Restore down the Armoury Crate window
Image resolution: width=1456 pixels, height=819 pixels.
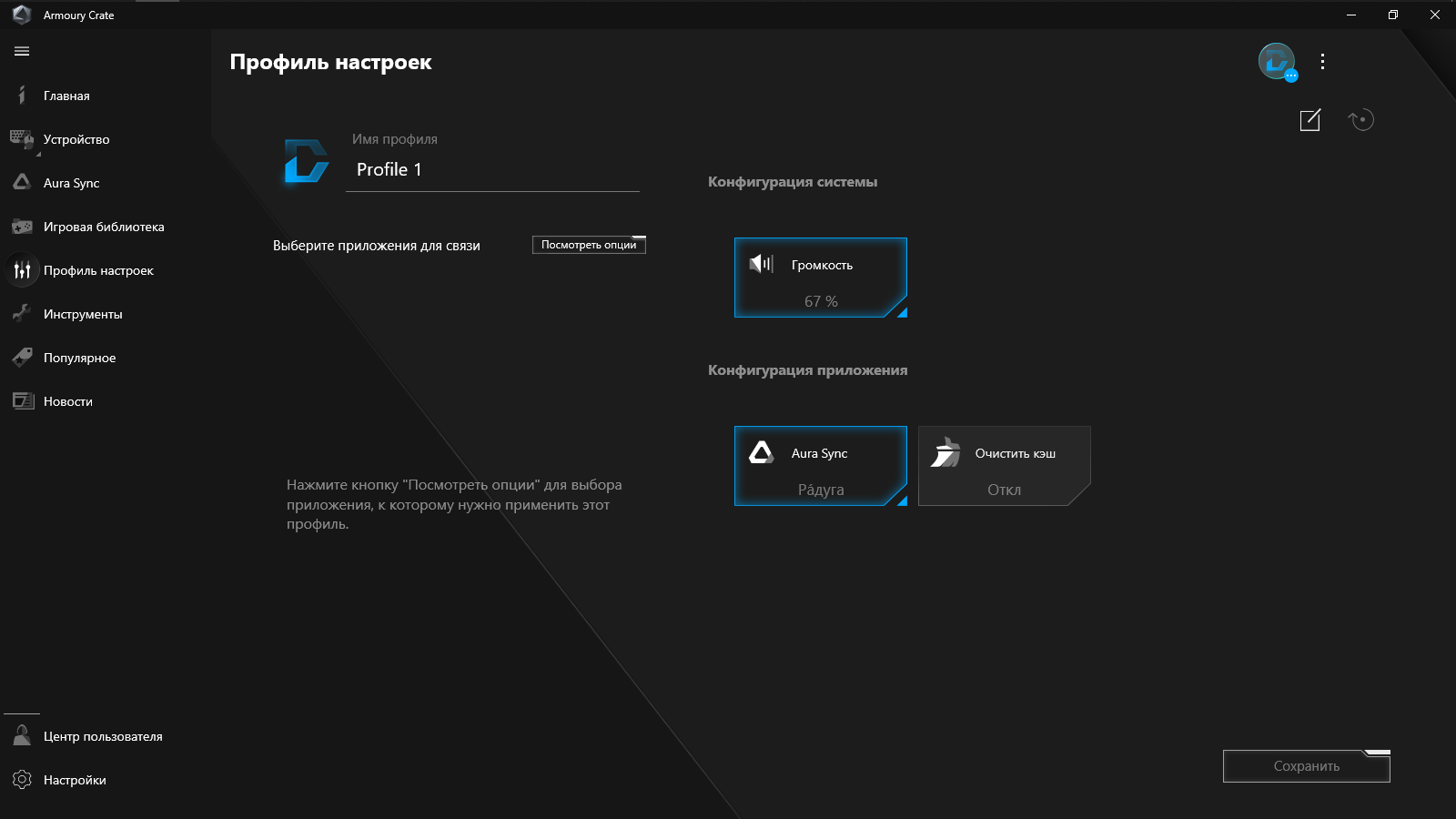pyautogui.click(x=1393, y=15)
